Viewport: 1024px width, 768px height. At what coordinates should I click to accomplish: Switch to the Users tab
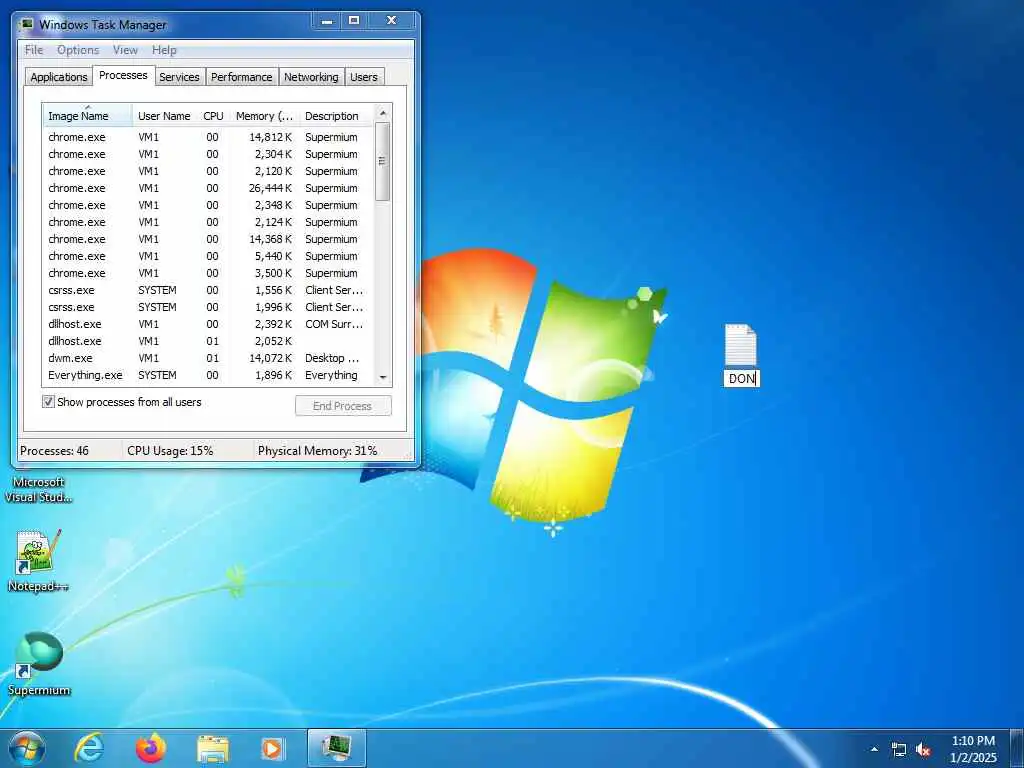[364, 77]
